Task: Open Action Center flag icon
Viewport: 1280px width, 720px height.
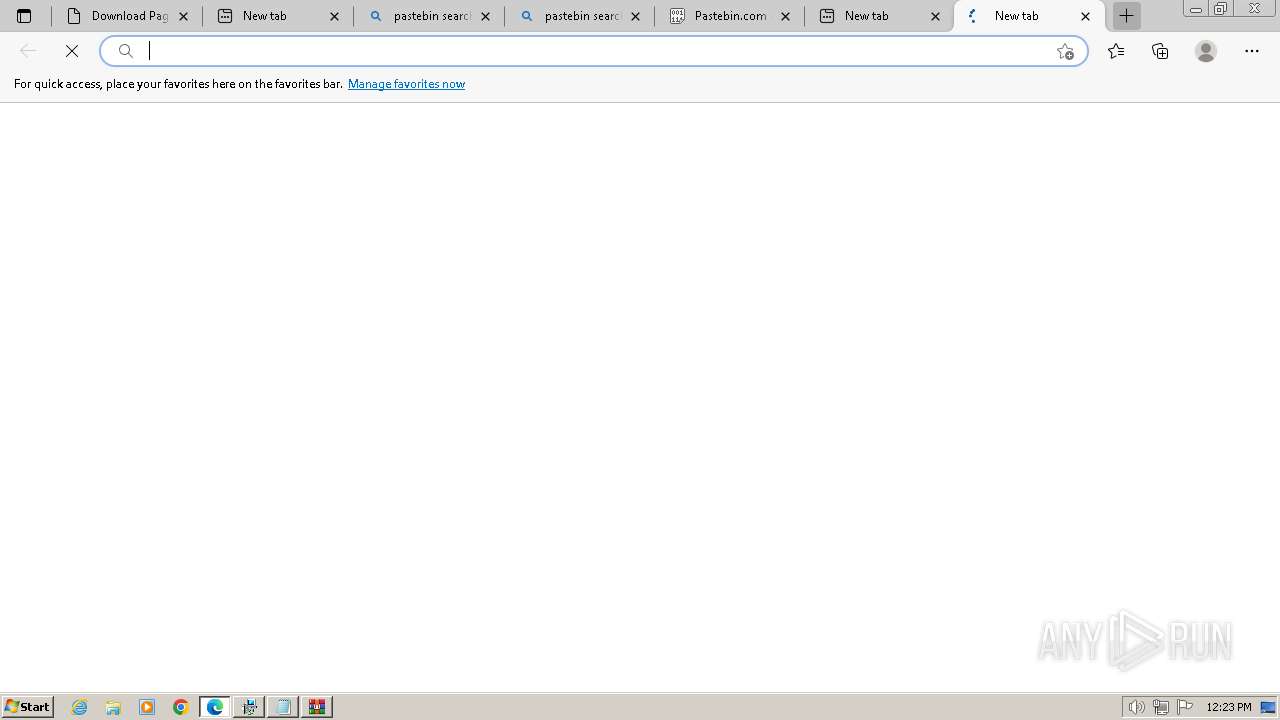Action: [x=1185, y=707]
